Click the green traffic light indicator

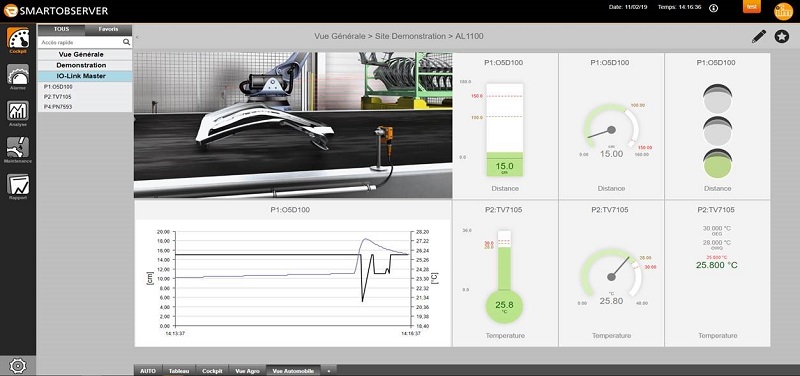point(717,163)
